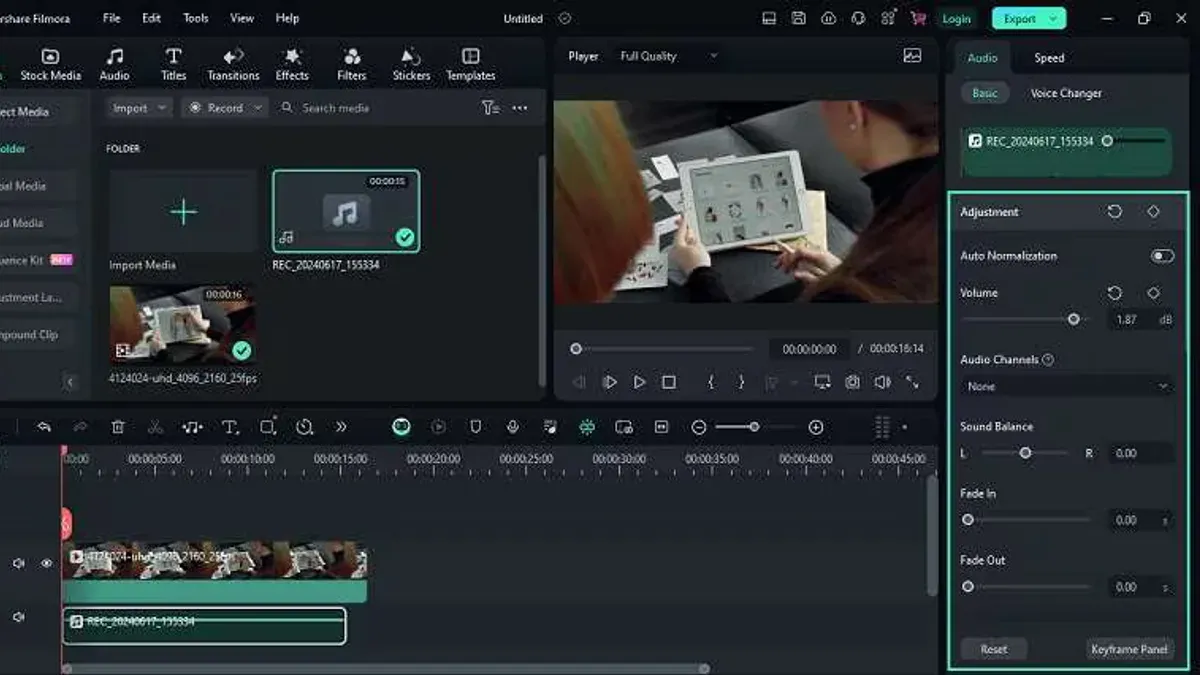The height and width of the screenshot is (675, 1200).
Task: Open the Export dropdown arrow
Action: click(1053, 18)
